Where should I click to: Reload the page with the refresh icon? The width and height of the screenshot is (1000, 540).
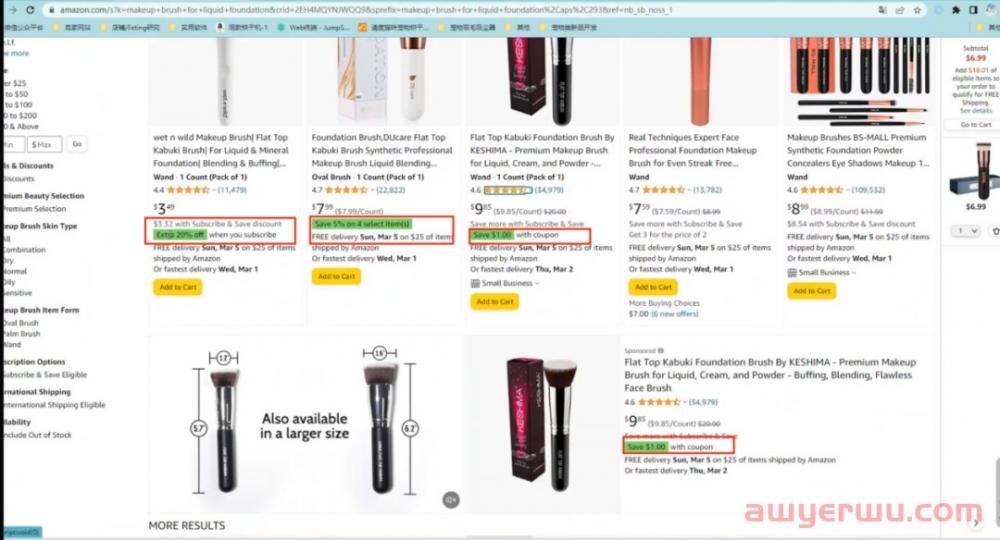[x=29, y=10]
